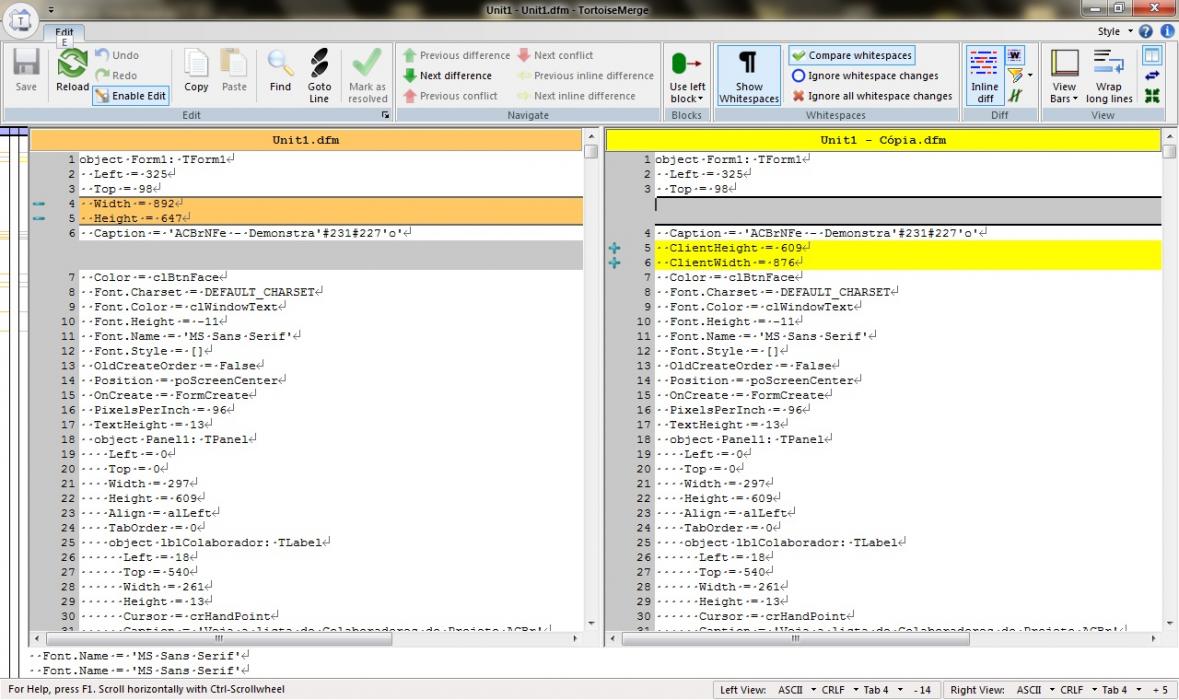This screenshot has height=700, width=1179.
Task: Open the Edit ribbon tab
Action: (64, 32)
